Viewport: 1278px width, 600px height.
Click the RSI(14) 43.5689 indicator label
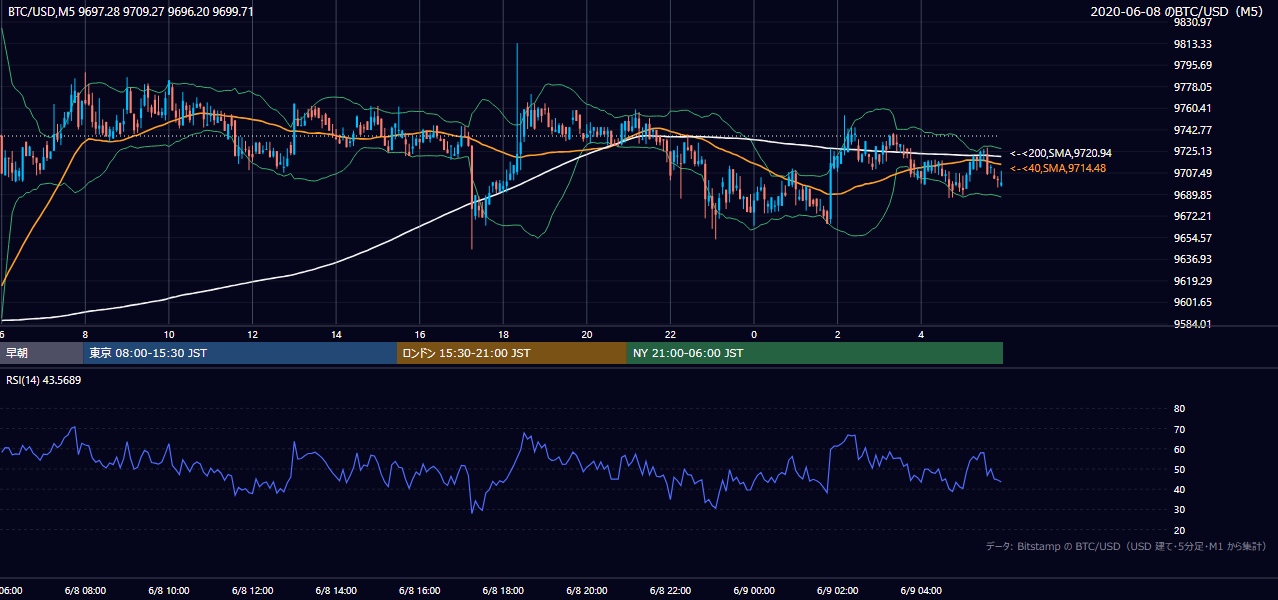(44, 380)
